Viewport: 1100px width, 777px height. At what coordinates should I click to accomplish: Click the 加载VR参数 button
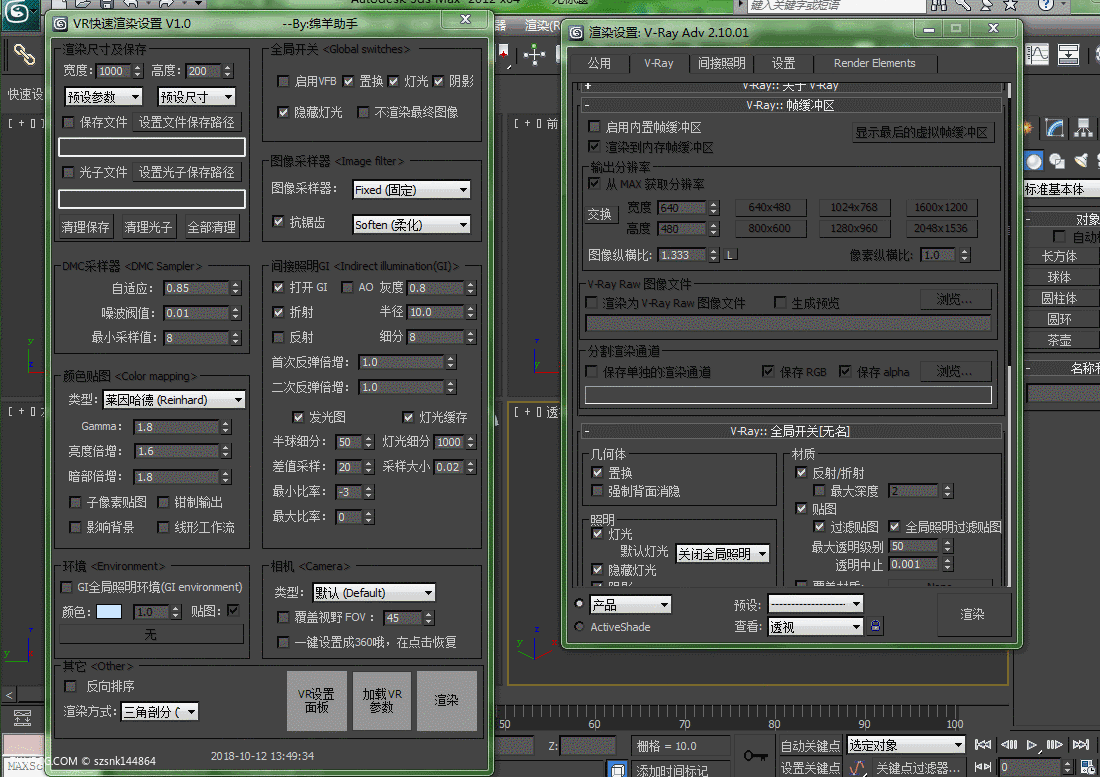coord(381,700)
